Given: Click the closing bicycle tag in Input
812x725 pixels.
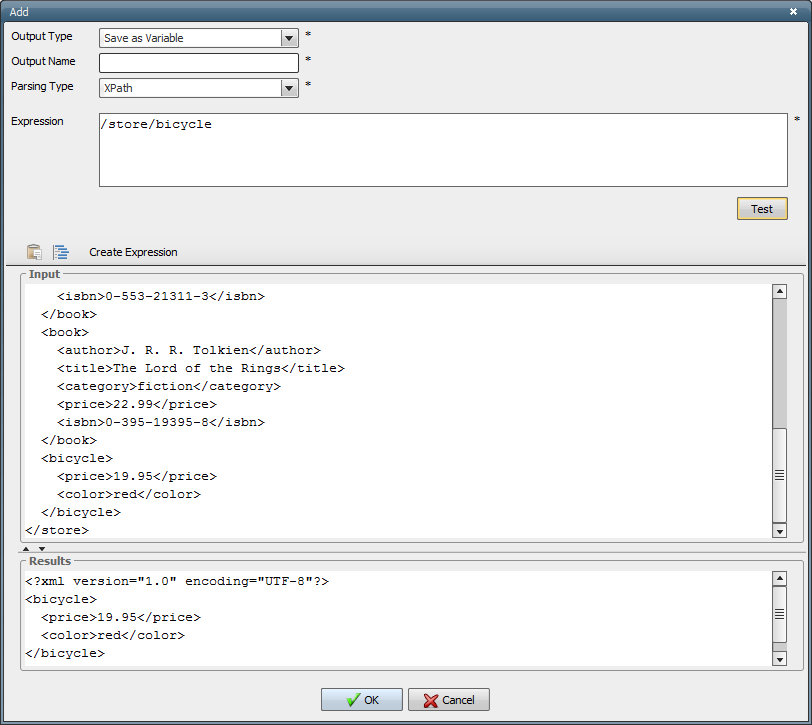Looking at the screenshot, I should [81, 513].
